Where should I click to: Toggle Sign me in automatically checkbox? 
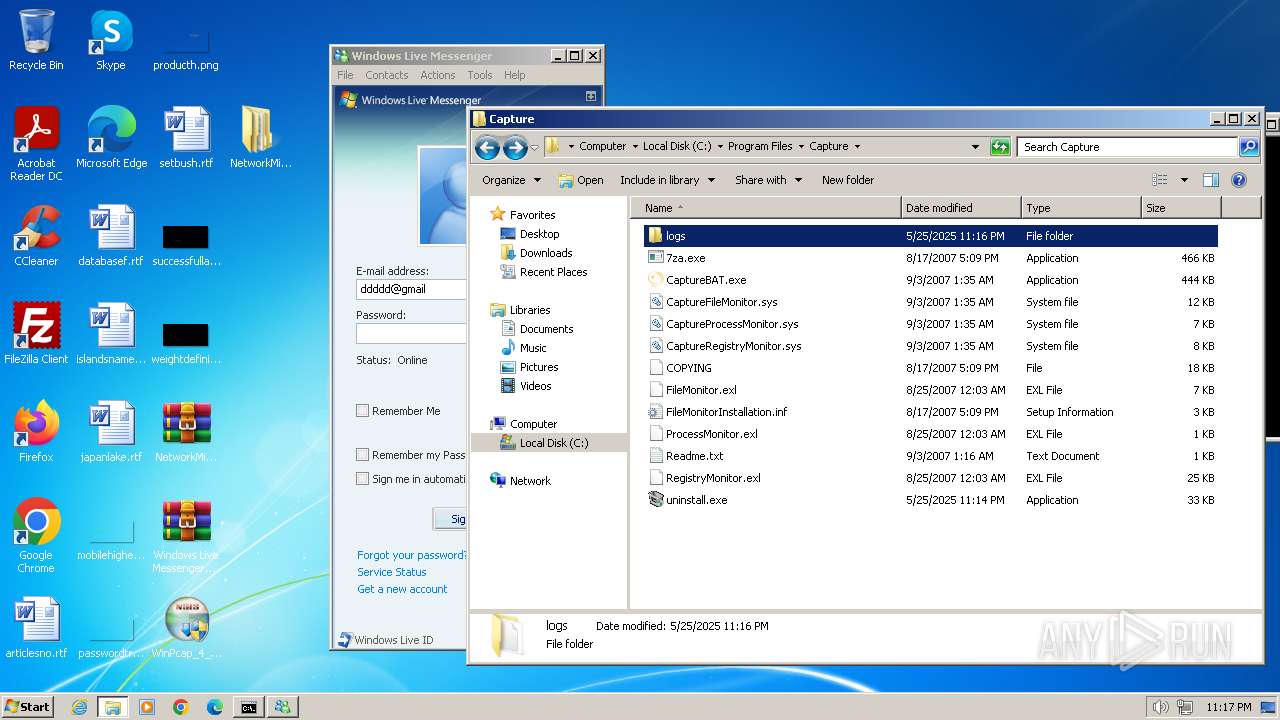[363, 479]
